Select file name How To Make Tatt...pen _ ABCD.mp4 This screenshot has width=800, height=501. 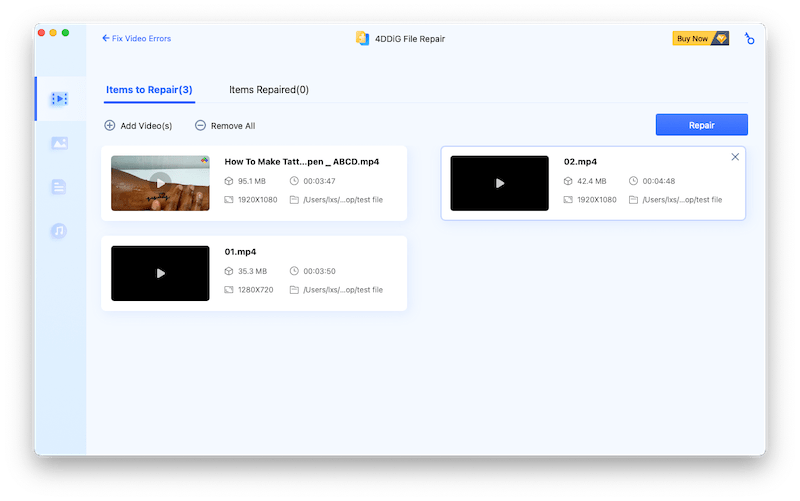click(x=302, y=162)
